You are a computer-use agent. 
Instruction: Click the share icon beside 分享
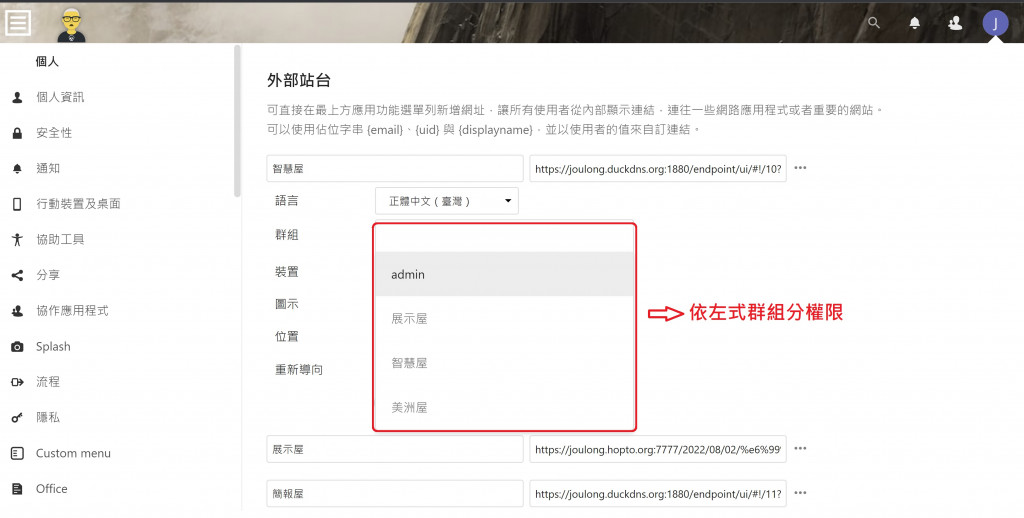(18, 275)
